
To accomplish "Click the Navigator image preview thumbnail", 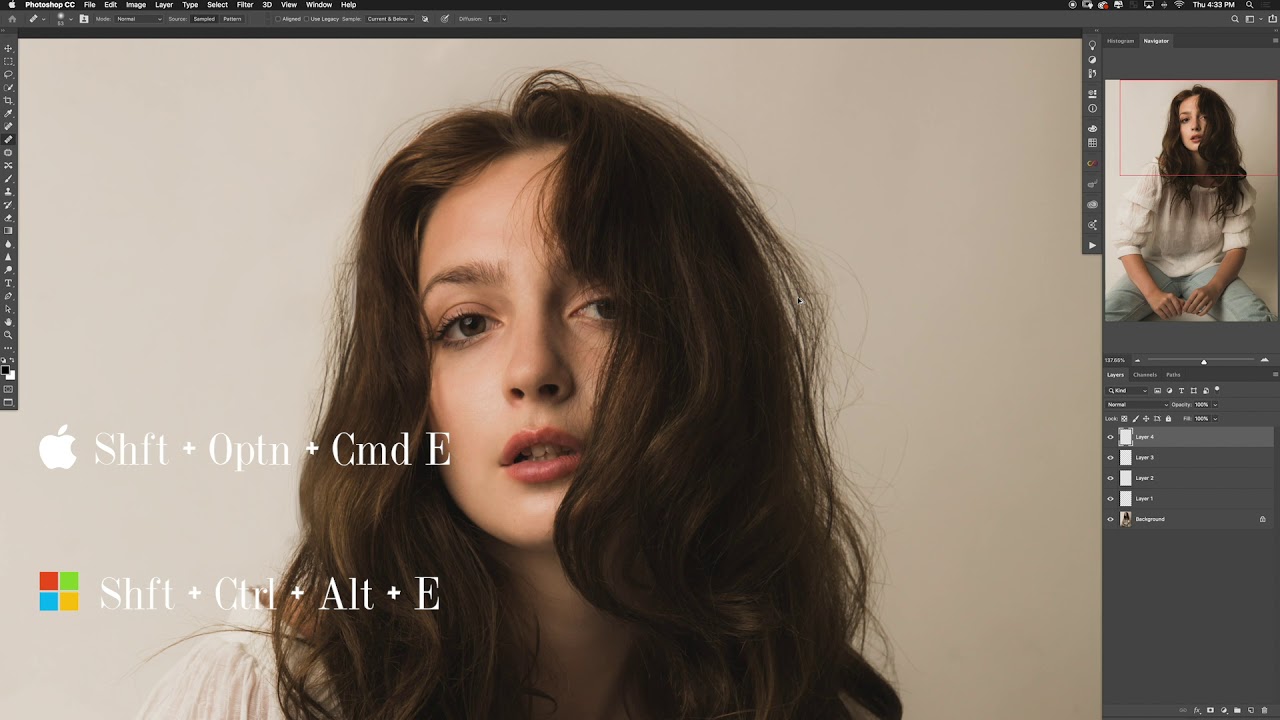I will [x=1190, y=201].
